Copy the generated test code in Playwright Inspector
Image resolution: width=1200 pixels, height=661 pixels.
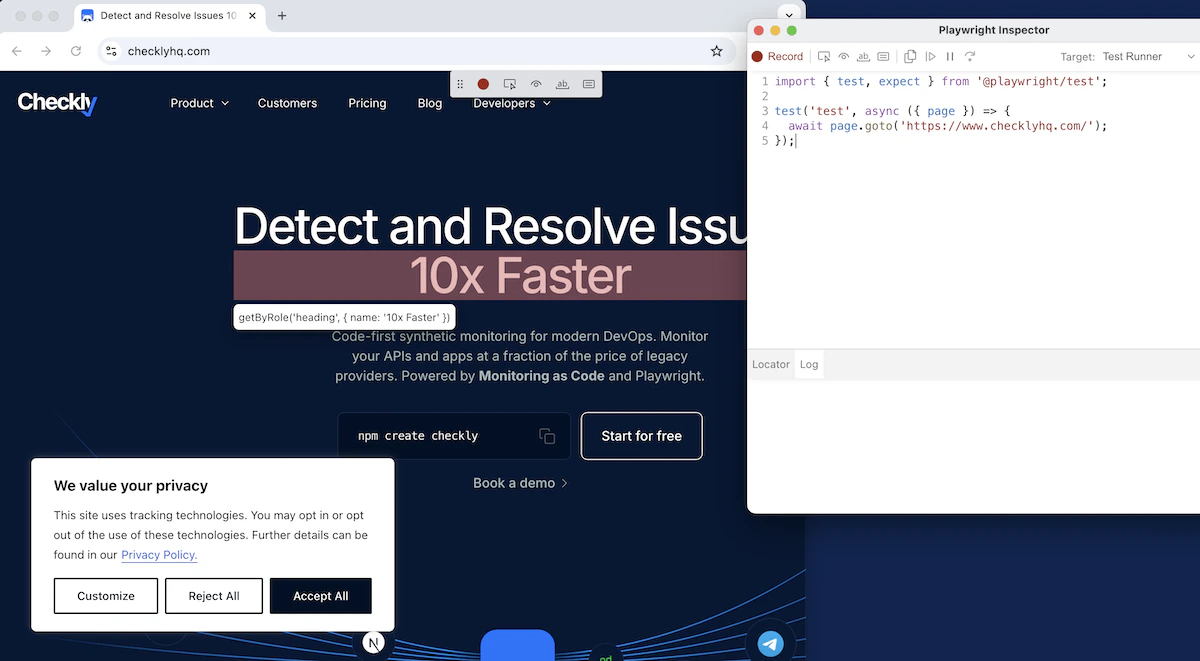pos(910,56)
